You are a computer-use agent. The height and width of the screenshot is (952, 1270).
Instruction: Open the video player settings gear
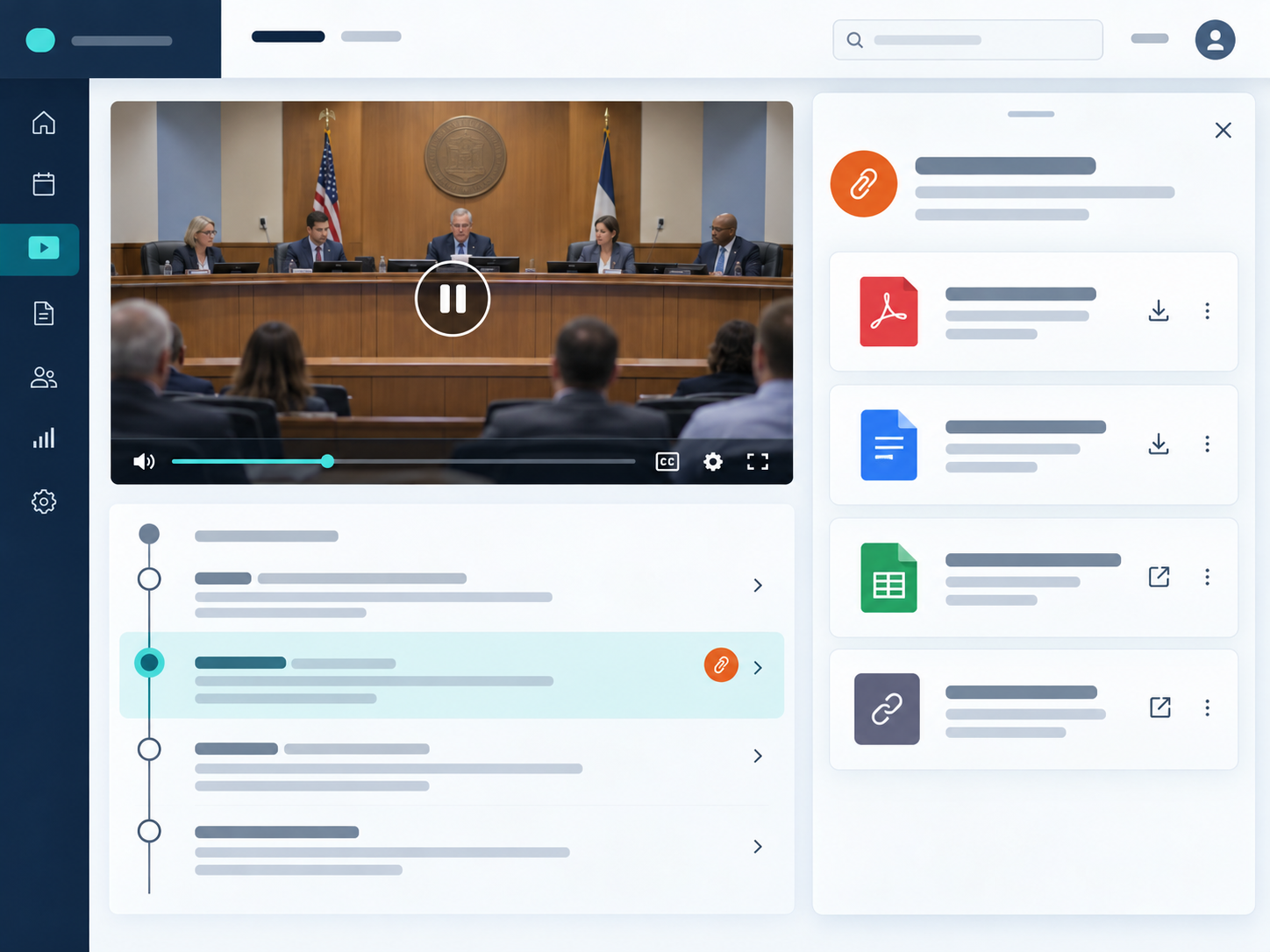point(713,462)
